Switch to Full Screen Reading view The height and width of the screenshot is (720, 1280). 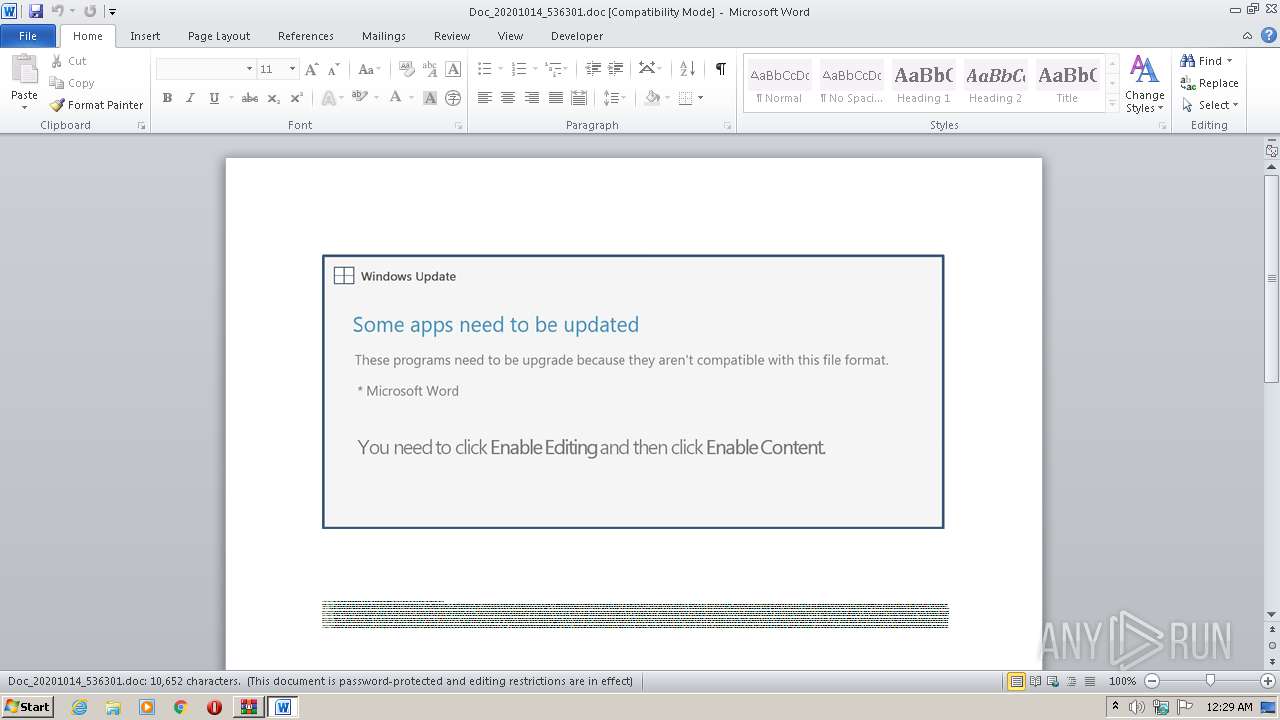(x=1035, y=681)
